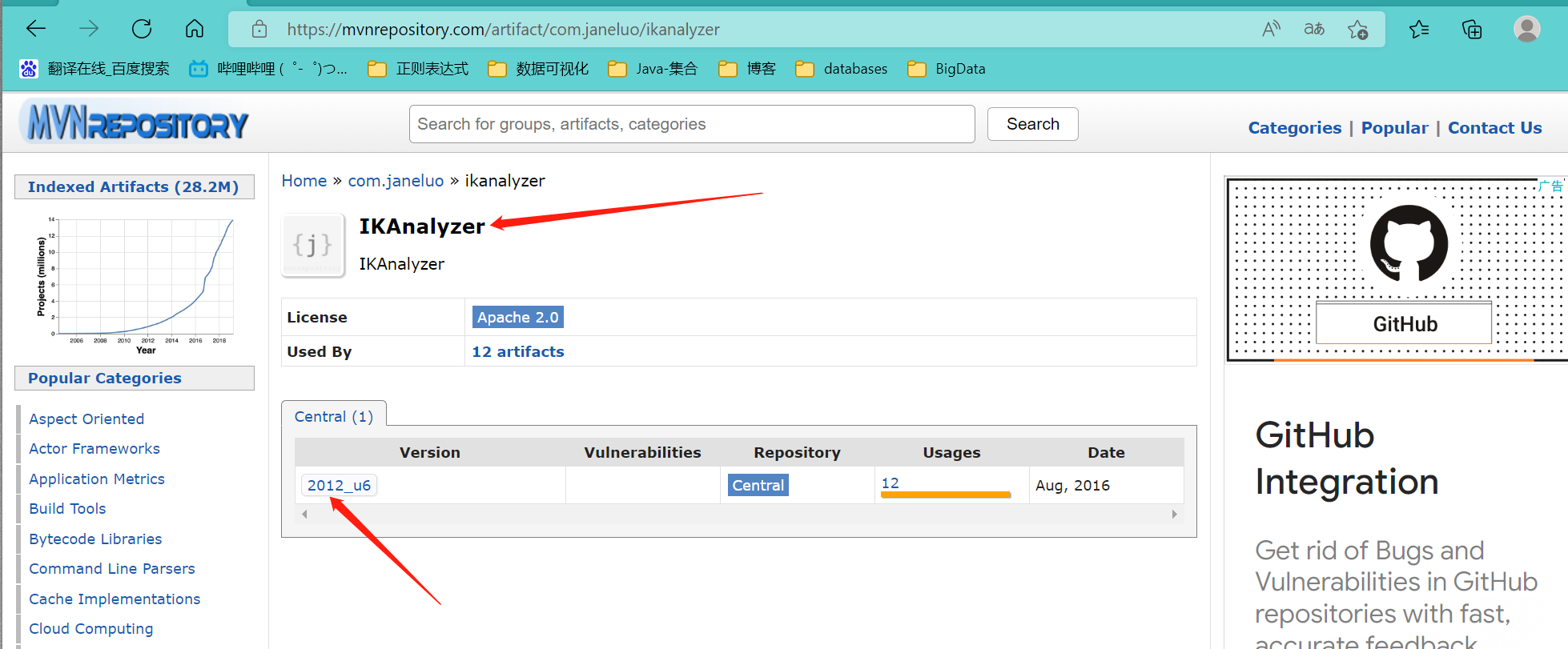The image size is (1568, 649).
Task: Click the 广告 ad label
Action: tap(1550, 186)
